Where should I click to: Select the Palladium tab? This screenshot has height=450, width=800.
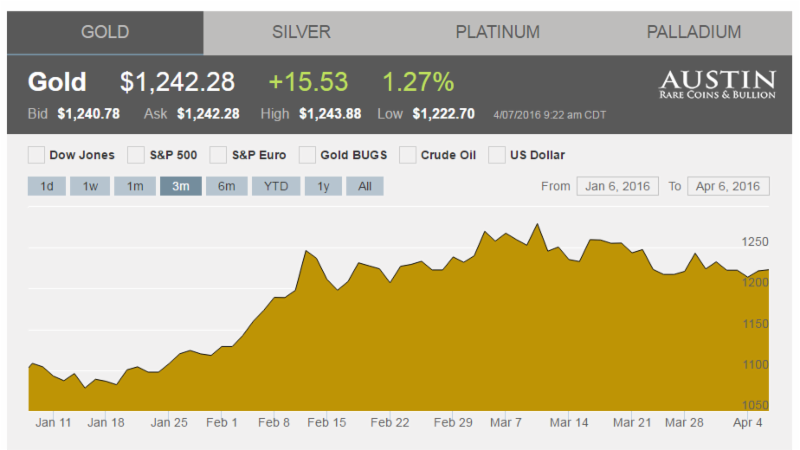pos(693,32)
